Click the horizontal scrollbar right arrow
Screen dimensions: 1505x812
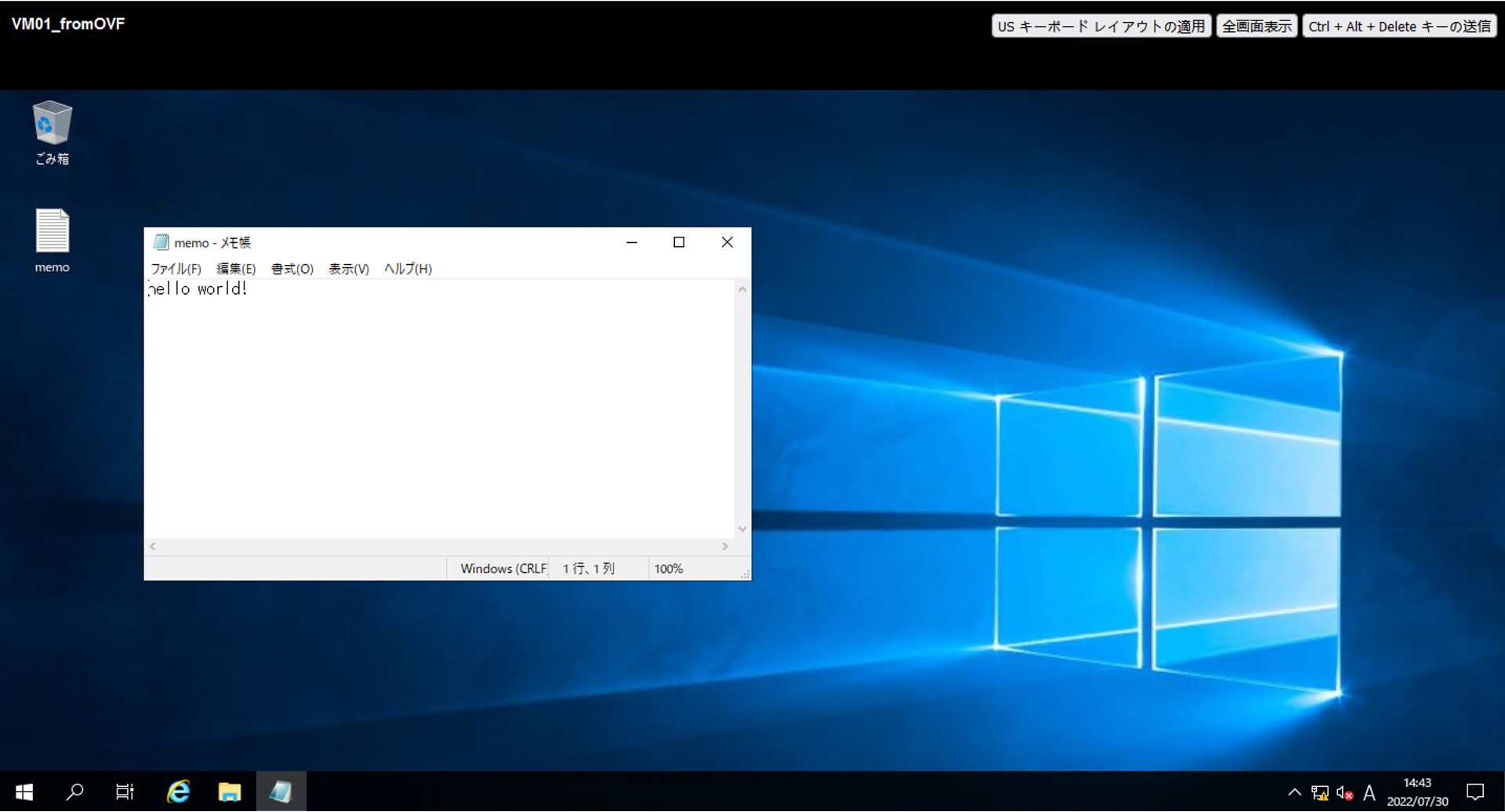725,546
